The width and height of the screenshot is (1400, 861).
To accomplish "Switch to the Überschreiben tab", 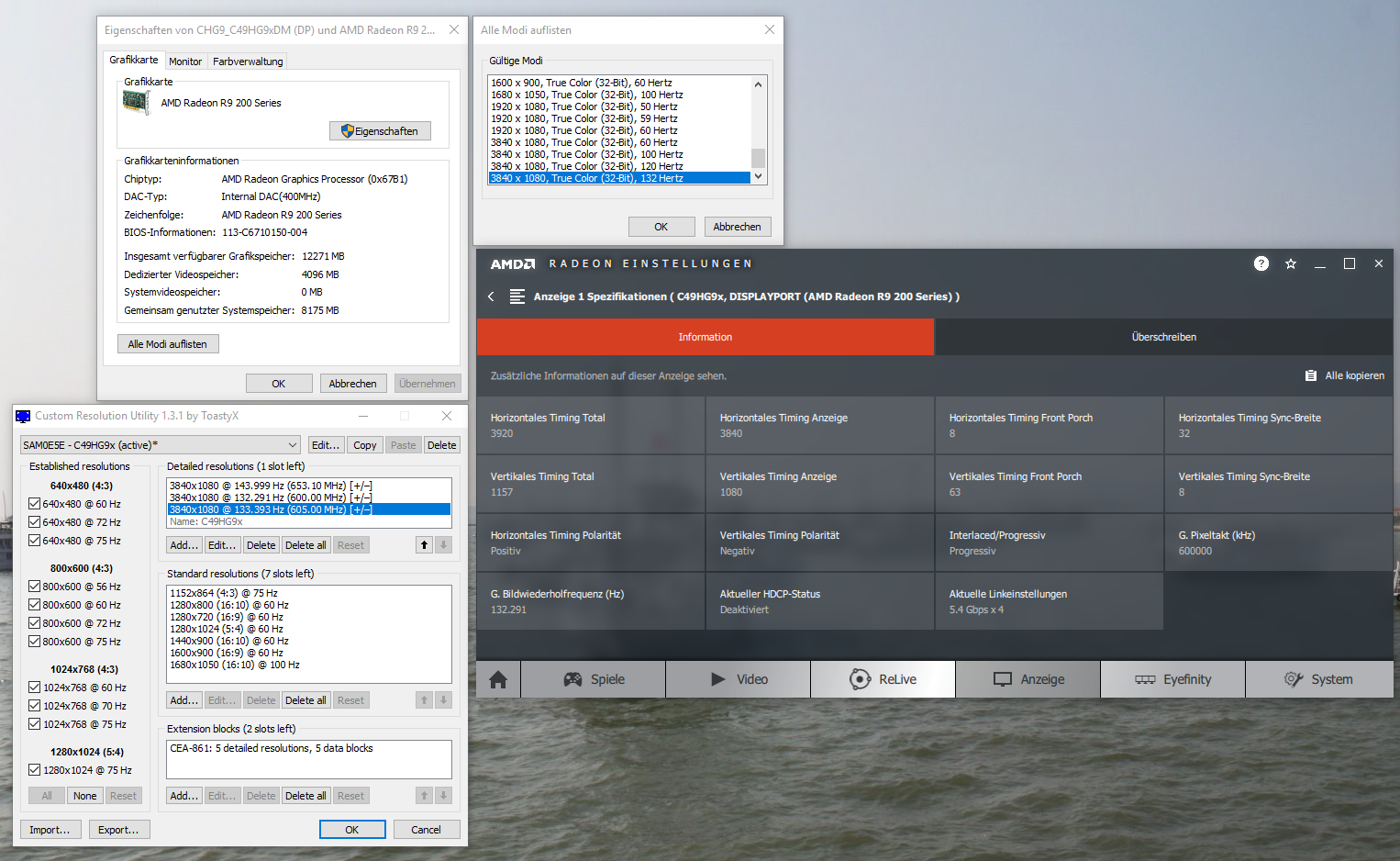I will 1163,337.
